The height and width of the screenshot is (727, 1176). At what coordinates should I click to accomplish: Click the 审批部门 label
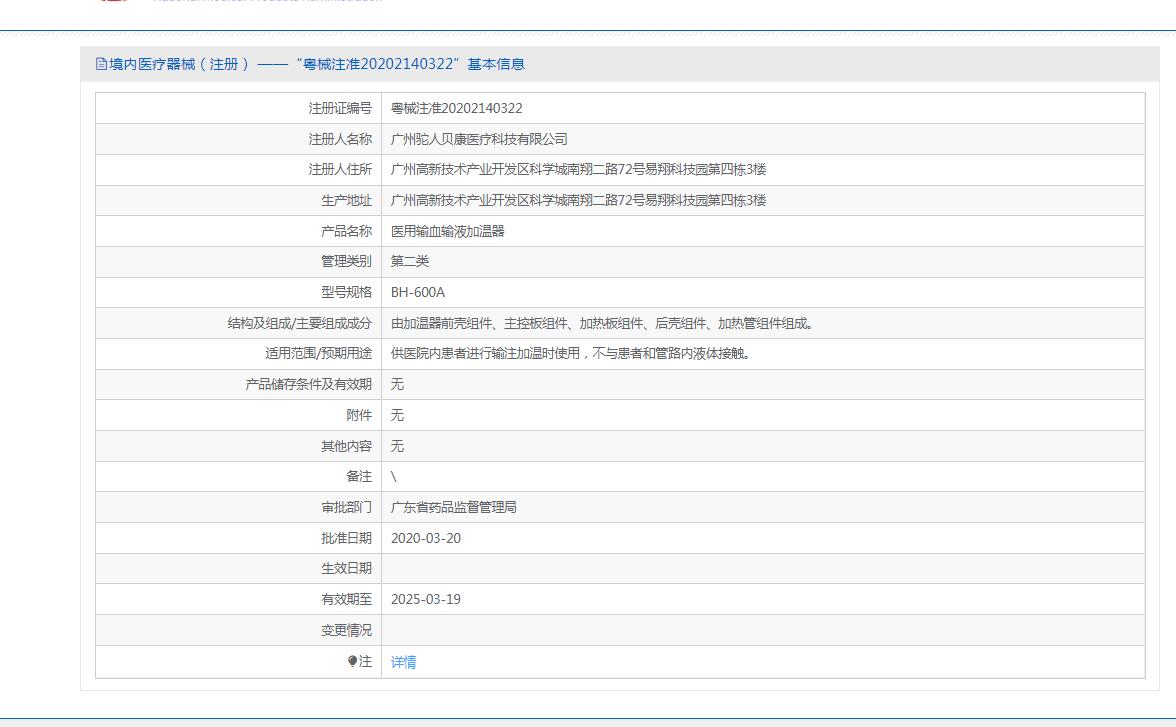point(346,507)
